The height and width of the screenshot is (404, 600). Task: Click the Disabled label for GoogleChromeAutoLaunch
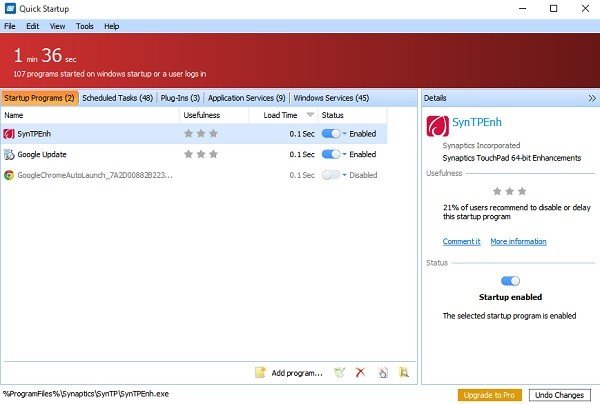(x=363, y=175)
